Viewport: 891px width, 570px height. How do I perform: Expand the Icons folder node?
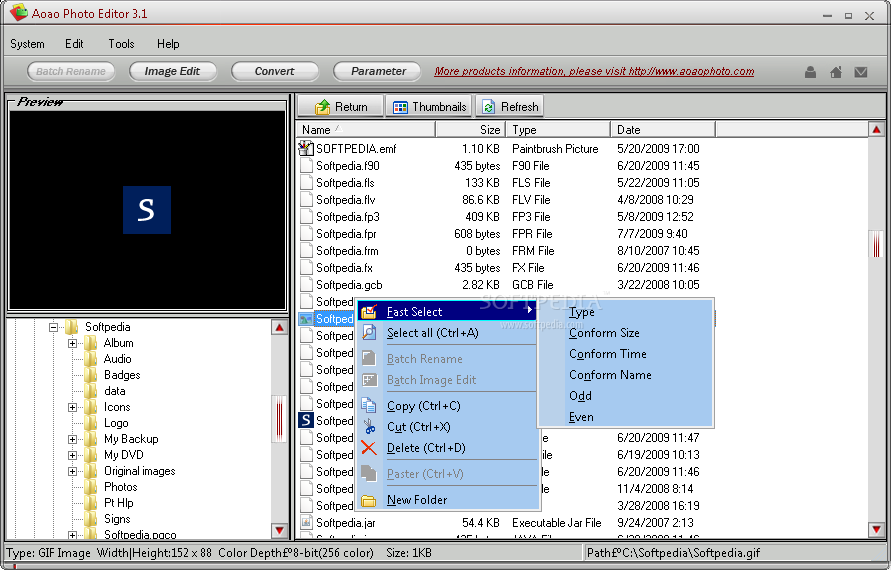tap(72, 407)
